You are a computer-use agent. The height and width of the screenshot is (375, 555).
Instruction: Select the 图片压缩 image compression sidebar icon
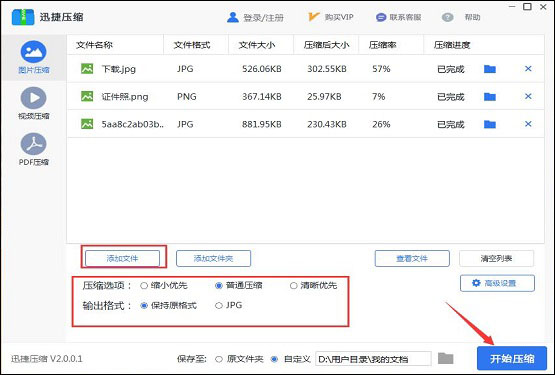33,52
